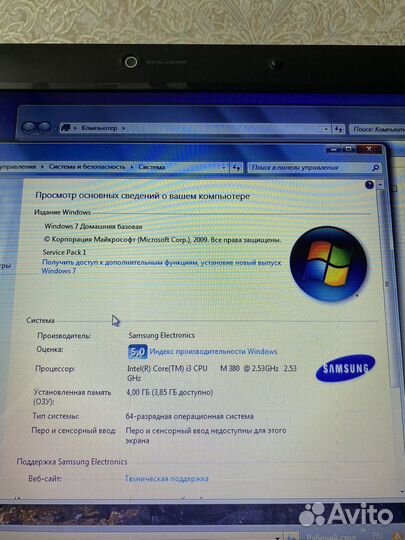Click the Windows 7 logo orb

328,263
